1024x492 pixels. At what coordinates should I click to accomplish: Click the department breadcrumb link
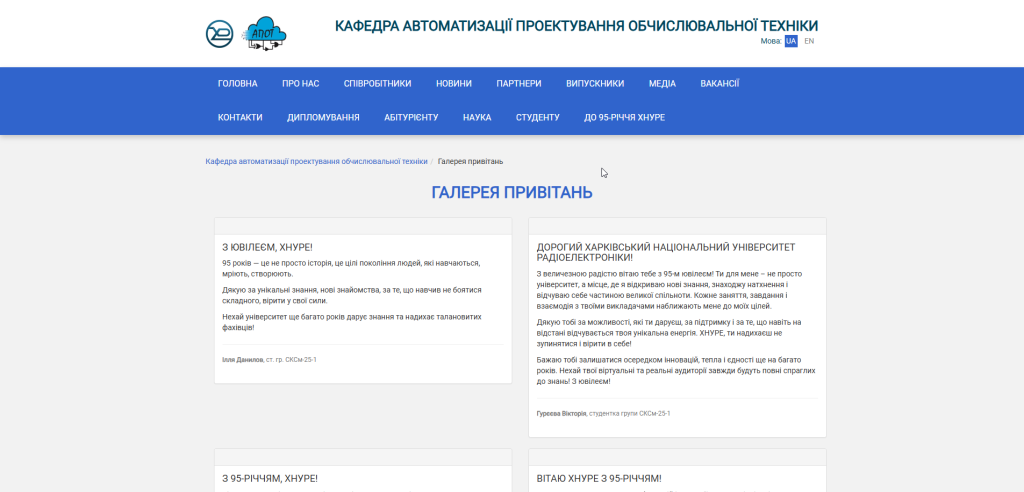tap(316, 161)
